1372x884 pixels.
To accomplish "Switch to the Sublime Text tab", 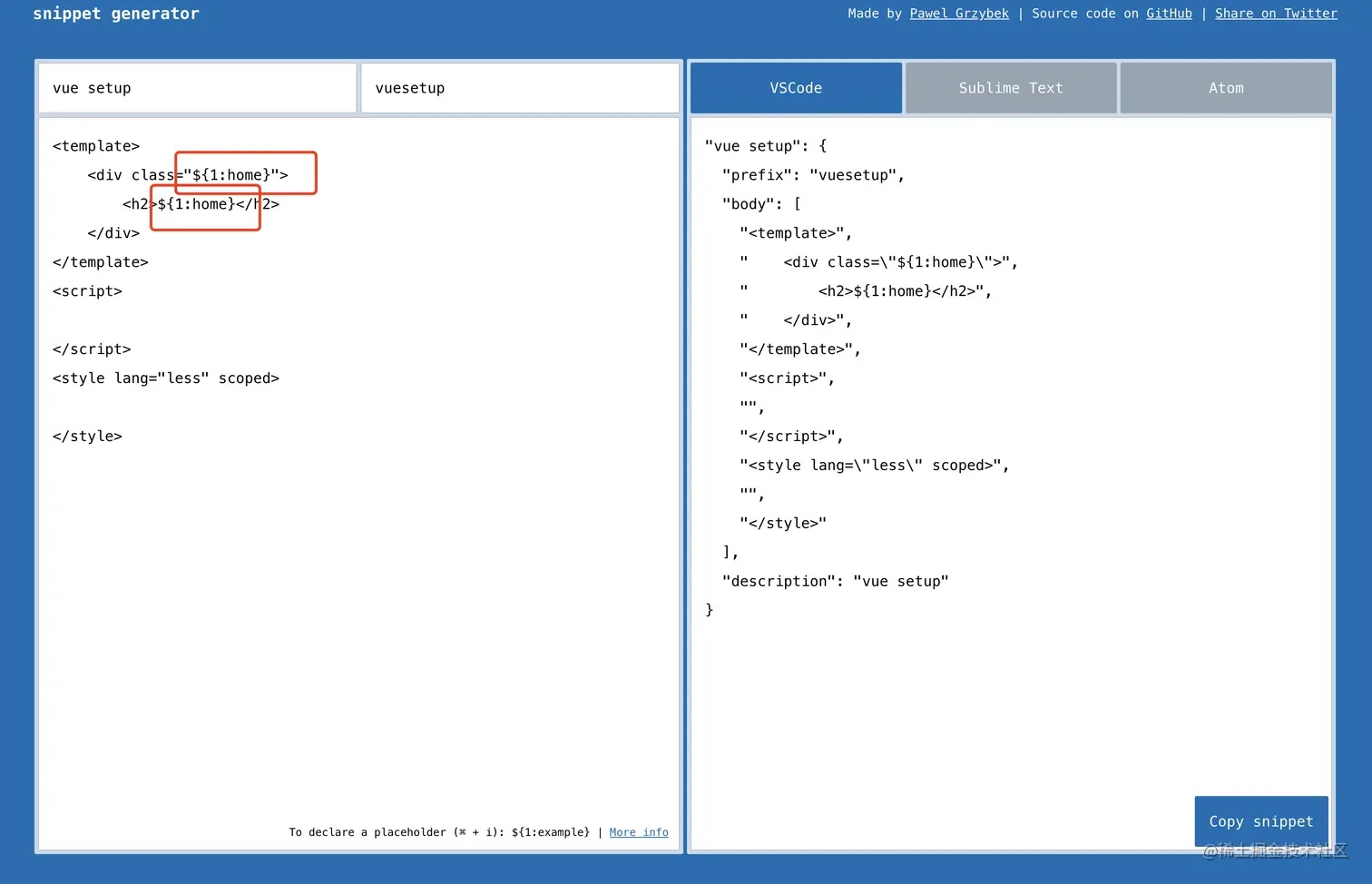I will (1011, 88).
